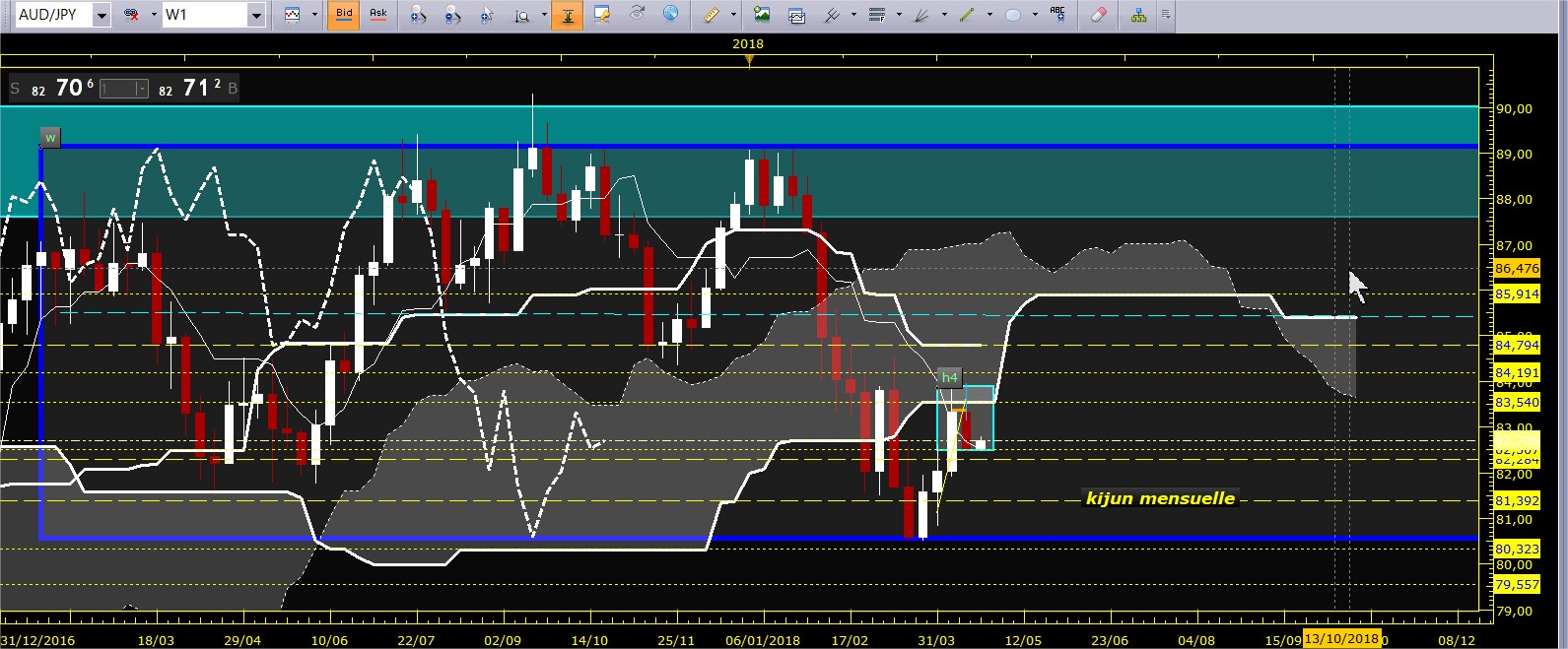This screenshot has height=649, width=1568.
Task: Expand the vertical zoom options arrow
Action: click(x=544, y=15)
